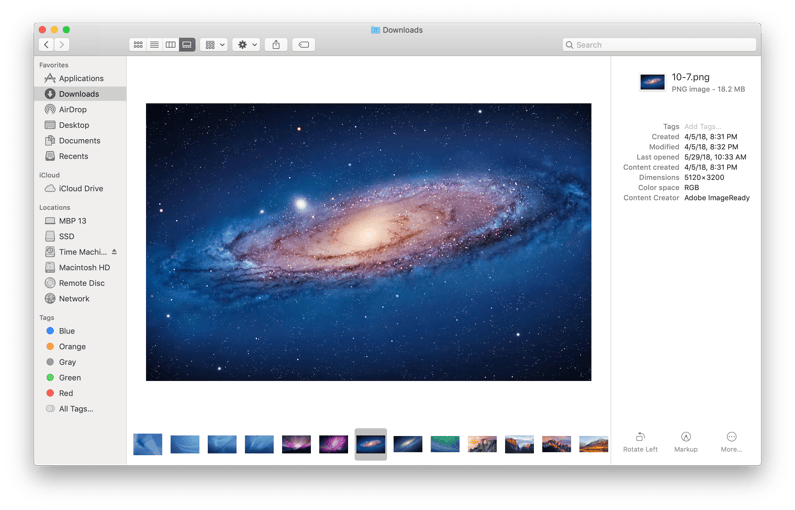The image size is (795, 510).
Task: Open the More quick actions menu
Action: tap(731, 442)
